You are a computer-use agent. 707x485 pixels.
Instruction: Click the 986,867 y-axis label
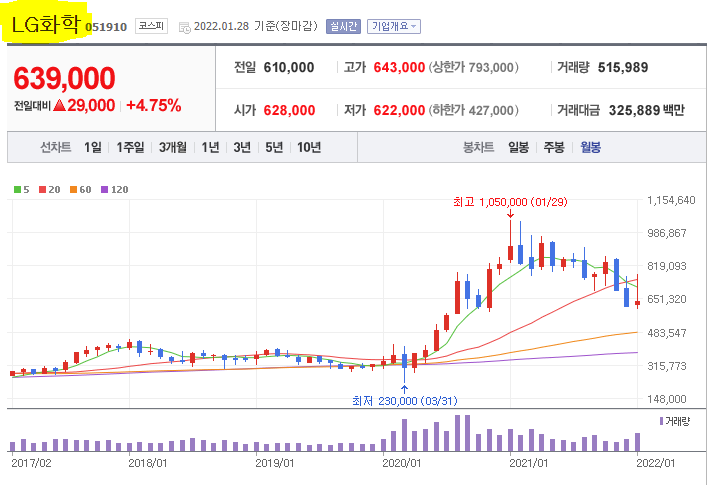pos(667,233)
